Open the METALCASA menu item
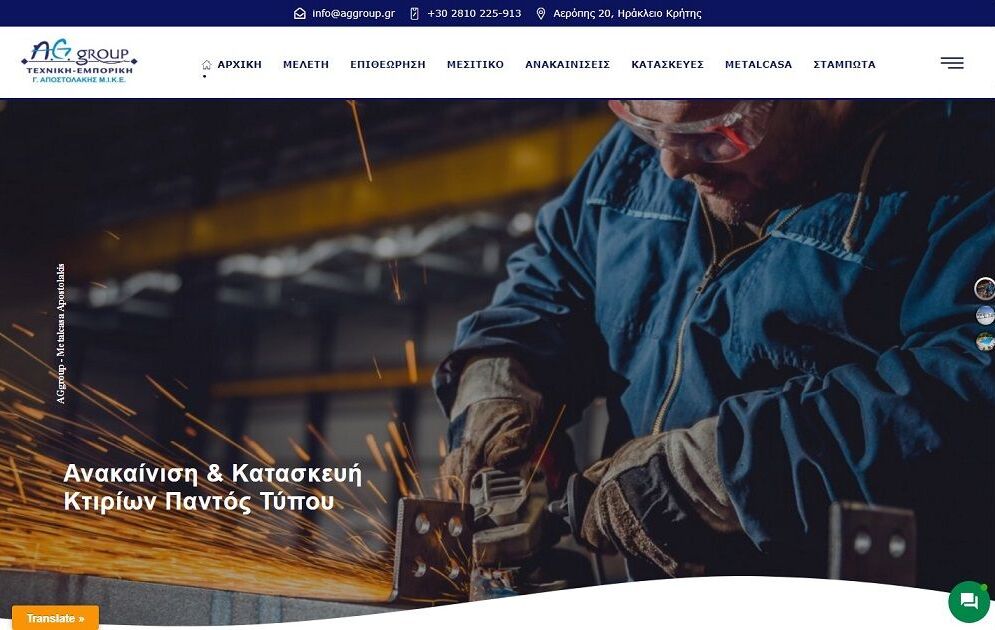The image size is (995, 630). pyautogui.click(x=758, y=65)
